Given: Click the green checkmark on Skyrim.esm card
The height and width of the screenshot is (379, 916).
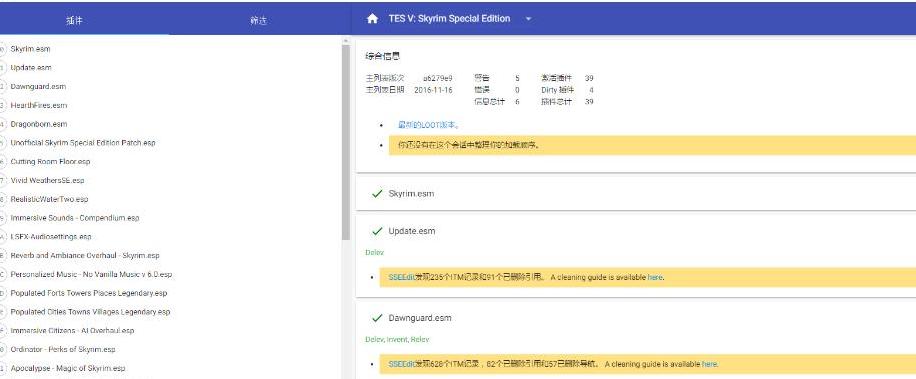Looking at the screenshot, I should click(x=377, y=193).
